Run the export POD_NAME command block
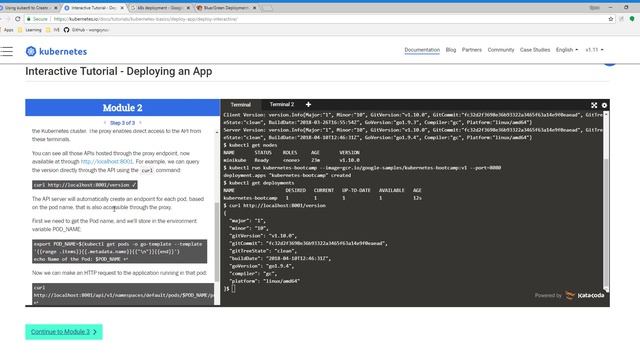640x360 pixels. click(120, 251)
